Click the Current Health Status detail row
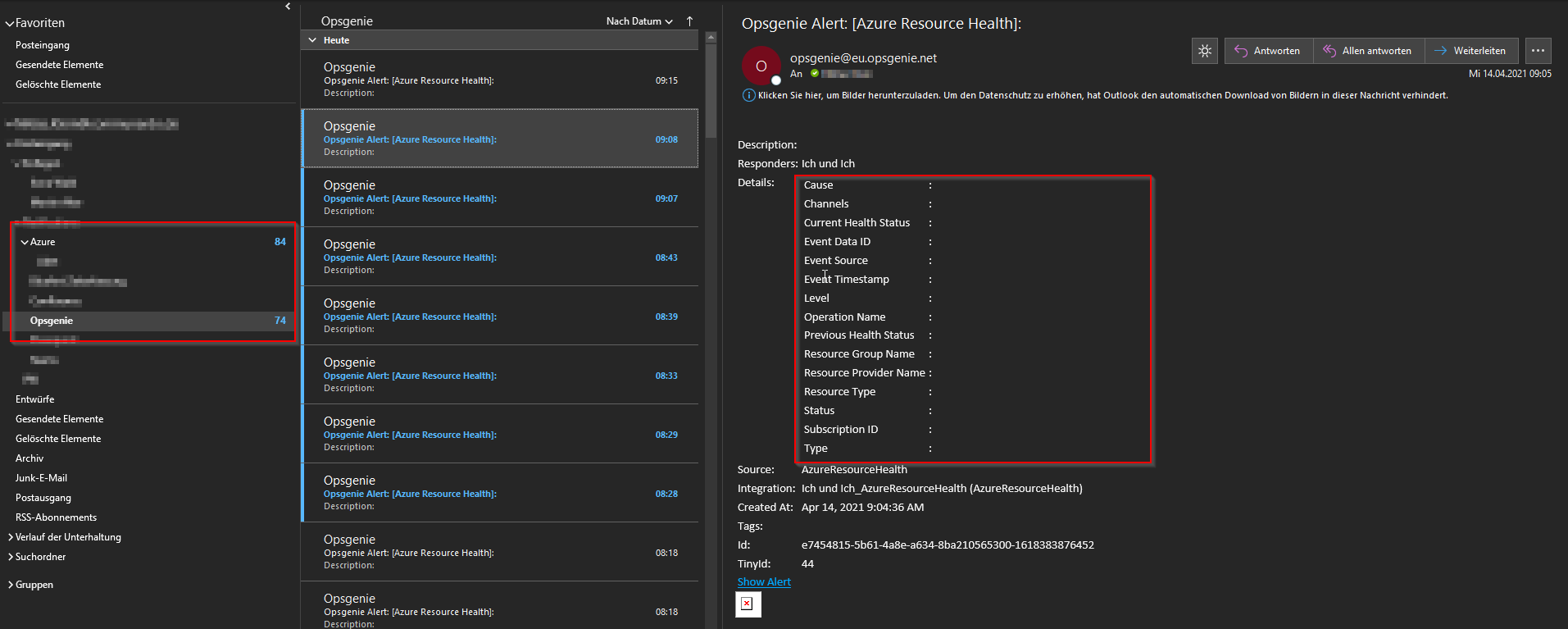Image resolution: width=1568 pixels, height=629 pixels. click(x=868, y=223)
